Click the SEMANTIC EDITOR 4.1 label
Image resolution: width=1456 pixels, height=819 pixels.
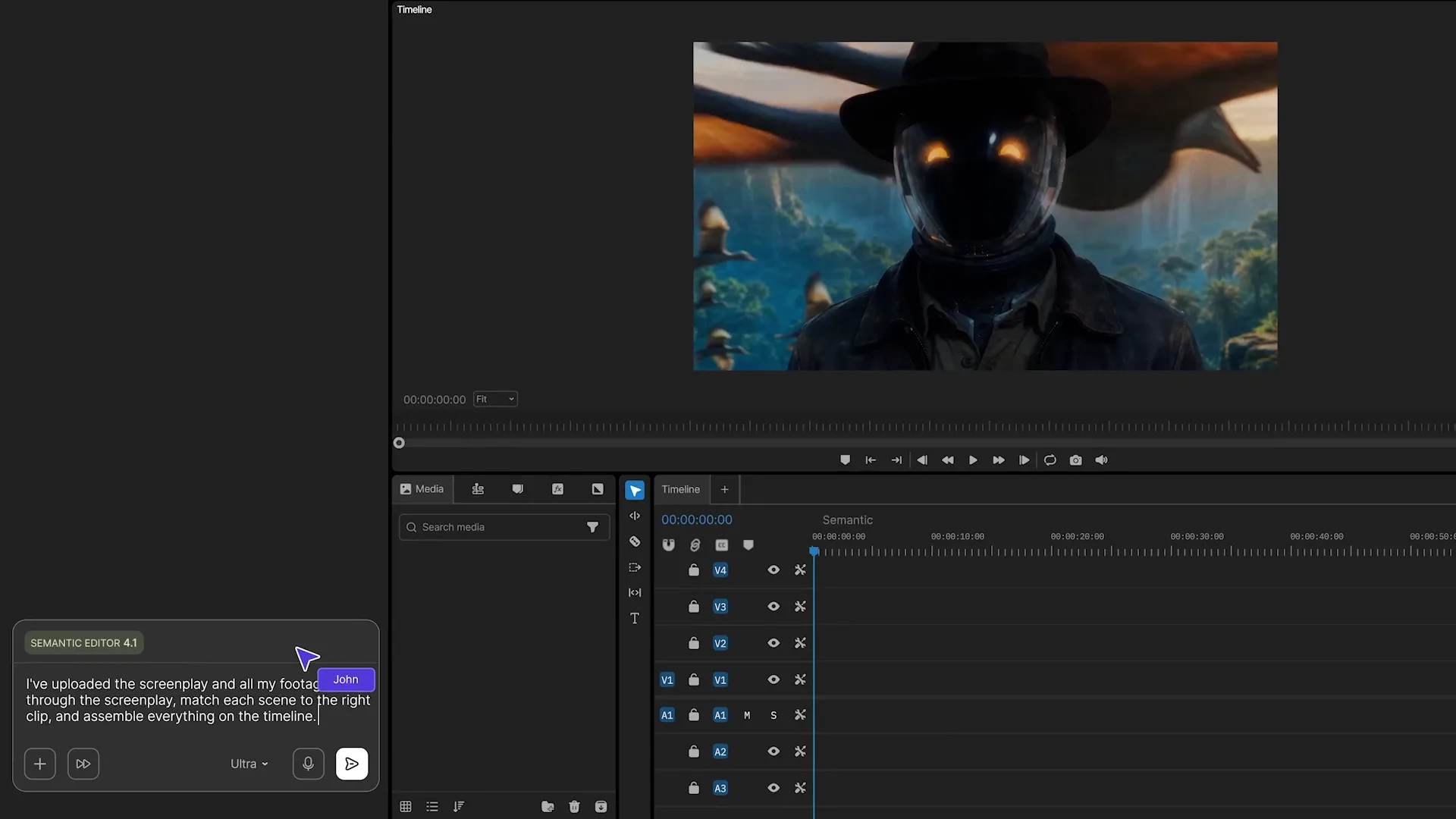(x=83, y=643)
